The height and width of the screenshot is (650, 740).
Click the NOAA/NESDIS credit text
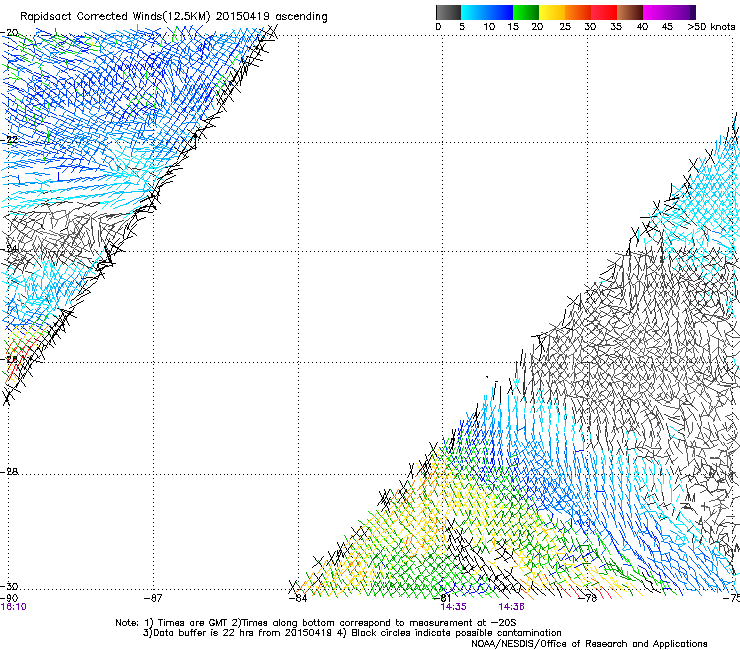point(589,644)
